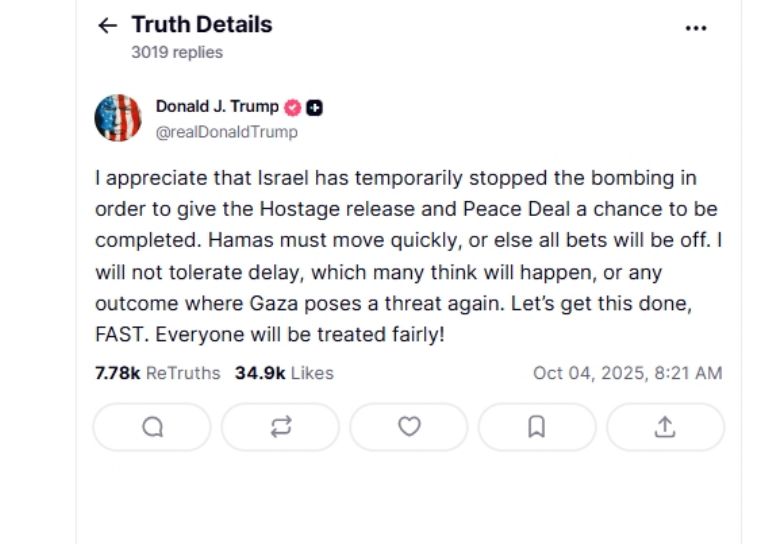Reply using the speech bubble button
The height and width of the screenshot is (544, 768).
pos(152,427)
